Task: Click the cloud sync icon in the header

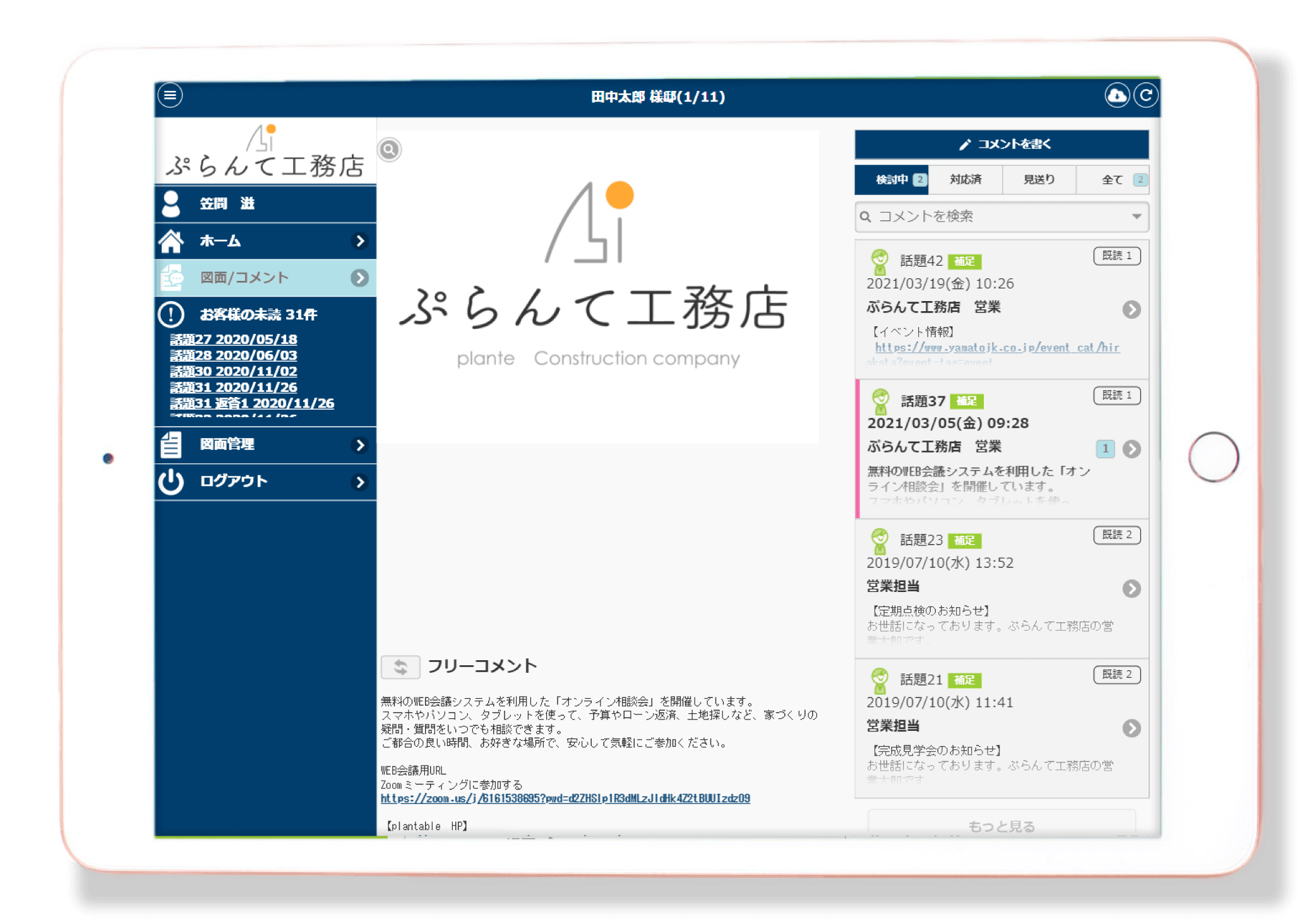Action: click(x=1116, y=96)
